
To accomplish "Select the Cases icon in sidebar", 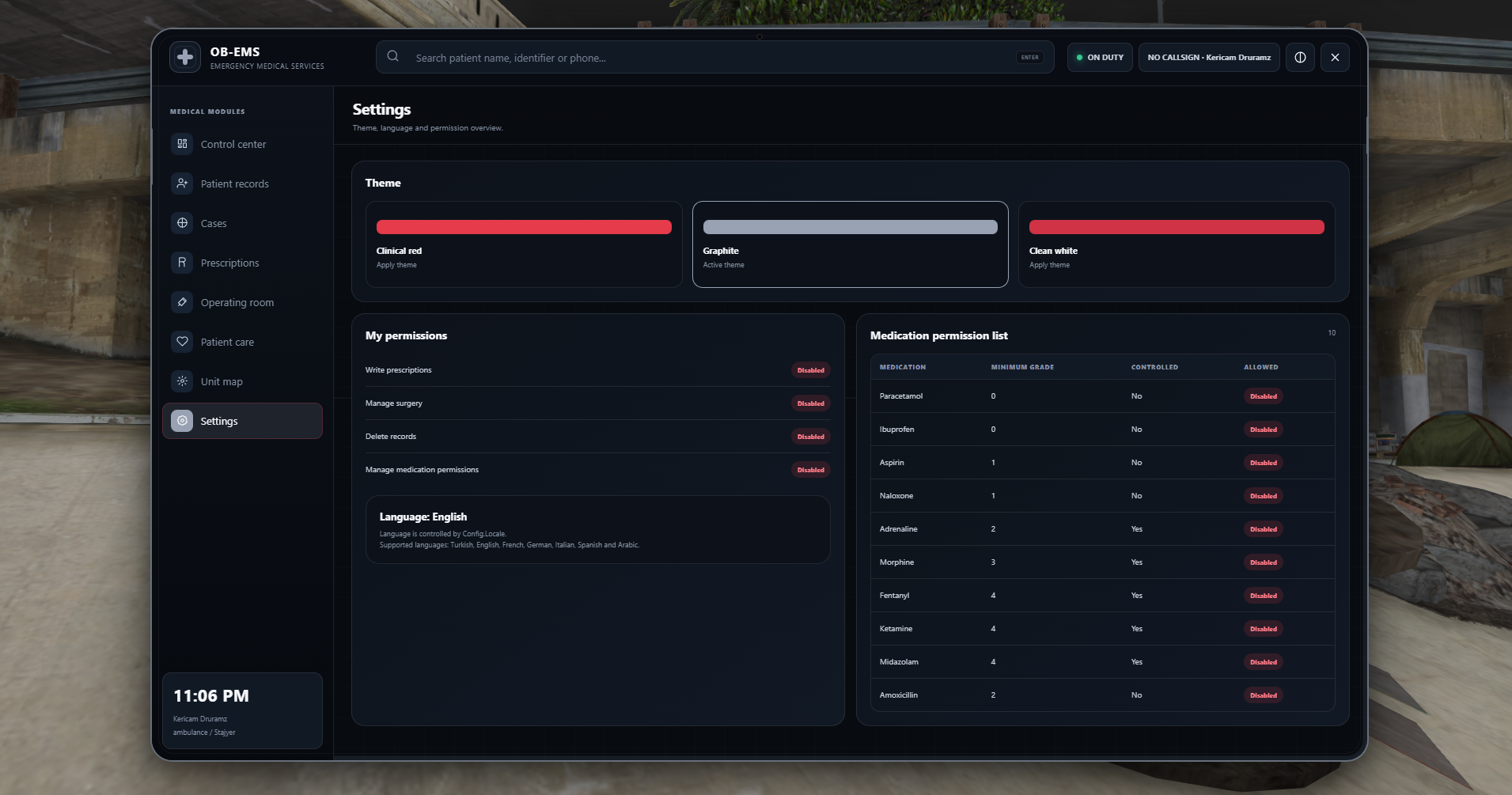I will click(x=182, y=223).
